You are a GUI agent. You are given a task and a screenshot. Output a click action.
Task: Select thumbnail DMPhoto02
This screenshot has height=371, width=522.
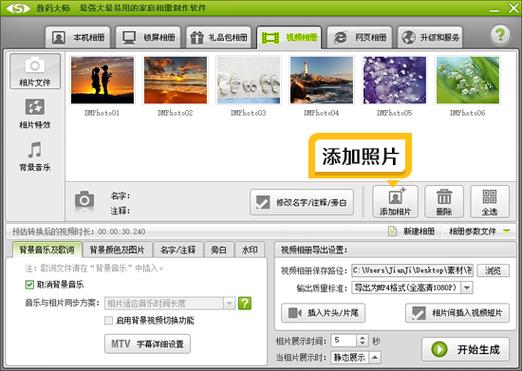175,80
